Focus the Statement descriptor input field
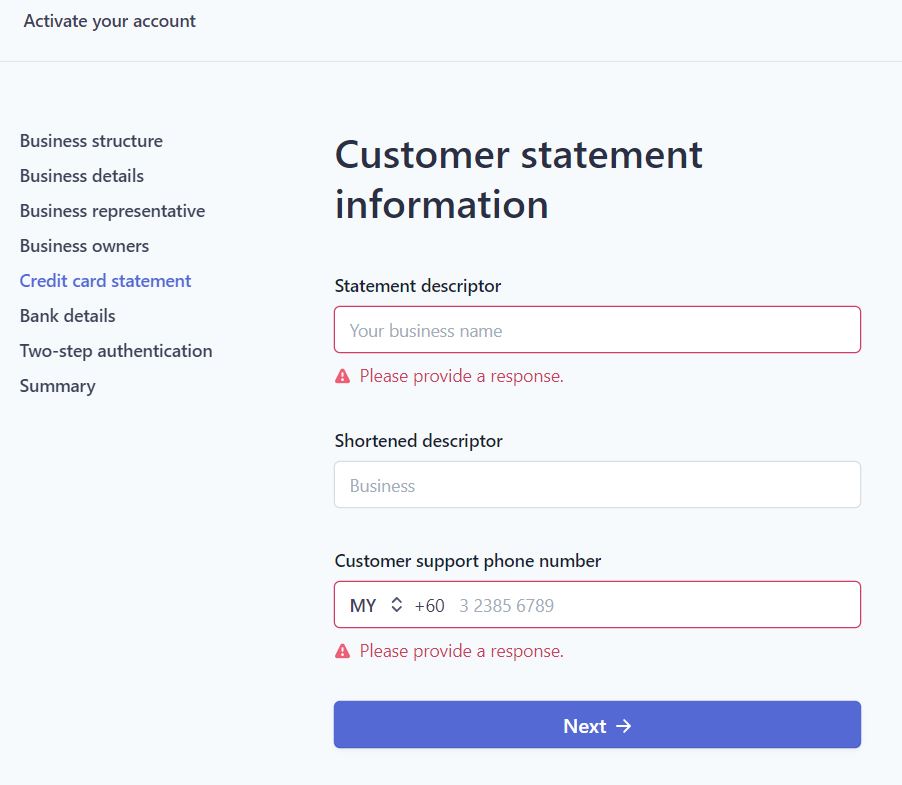The width and height of the screenshot is (902, 785). coord(597,330)
